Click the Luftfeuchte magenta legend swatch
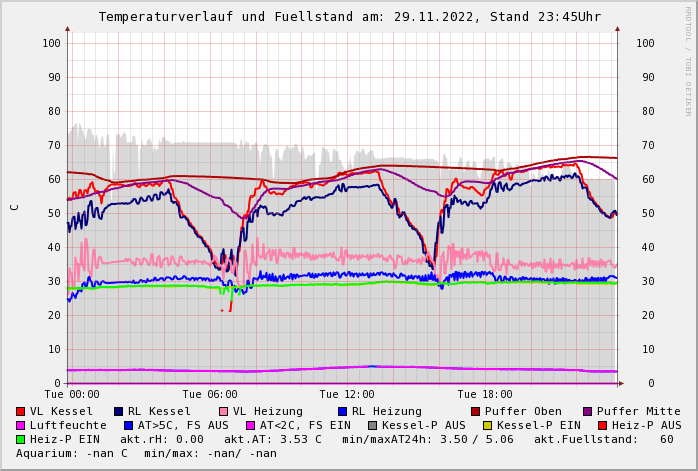The image size is (698, 471). [20, 426]
